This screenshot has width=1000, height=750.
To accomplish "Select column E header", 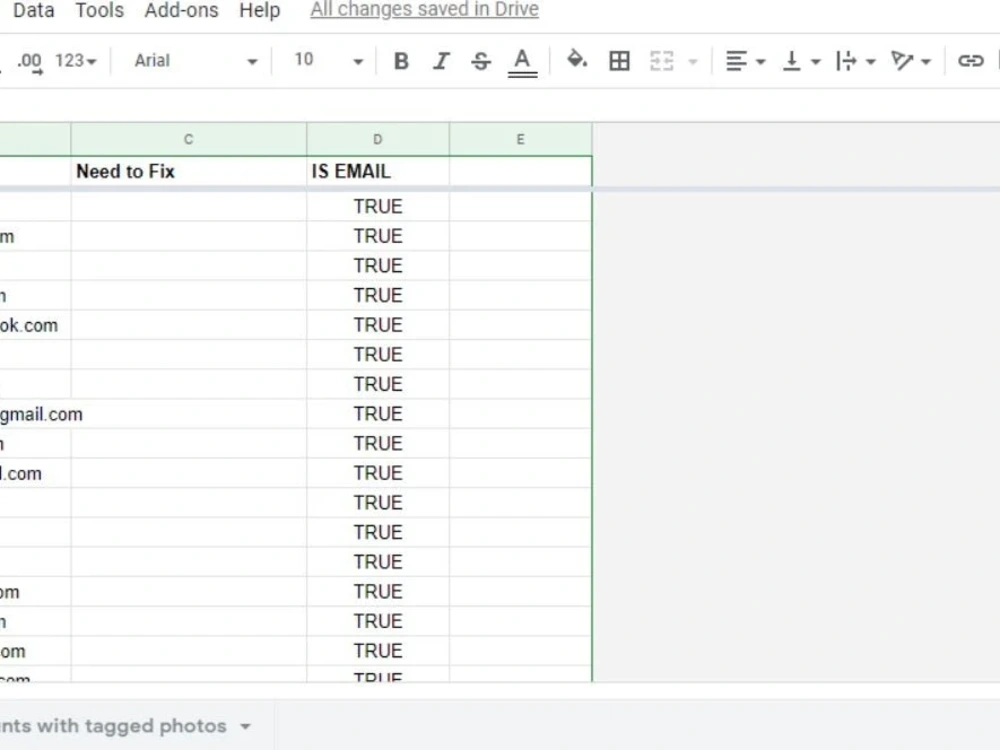I will pyautogui.click(x=520, y=139).
